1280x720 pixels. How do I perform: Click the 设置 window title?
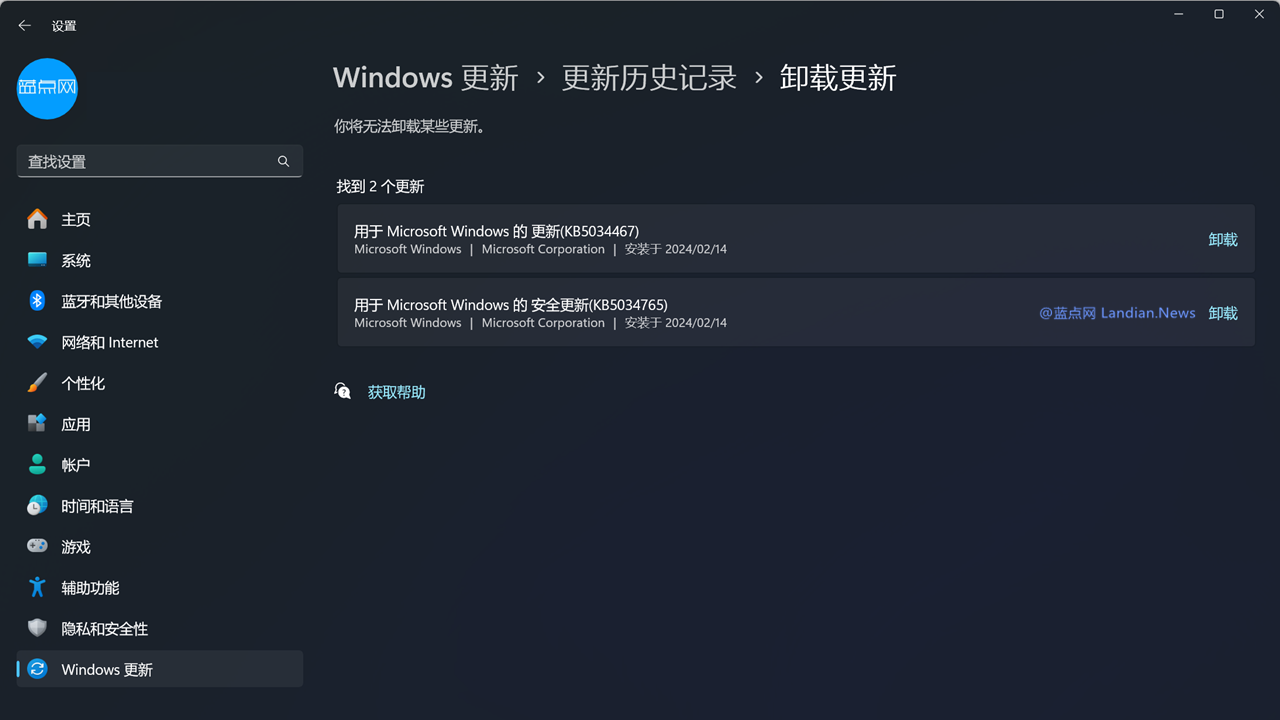pos(64,26)
